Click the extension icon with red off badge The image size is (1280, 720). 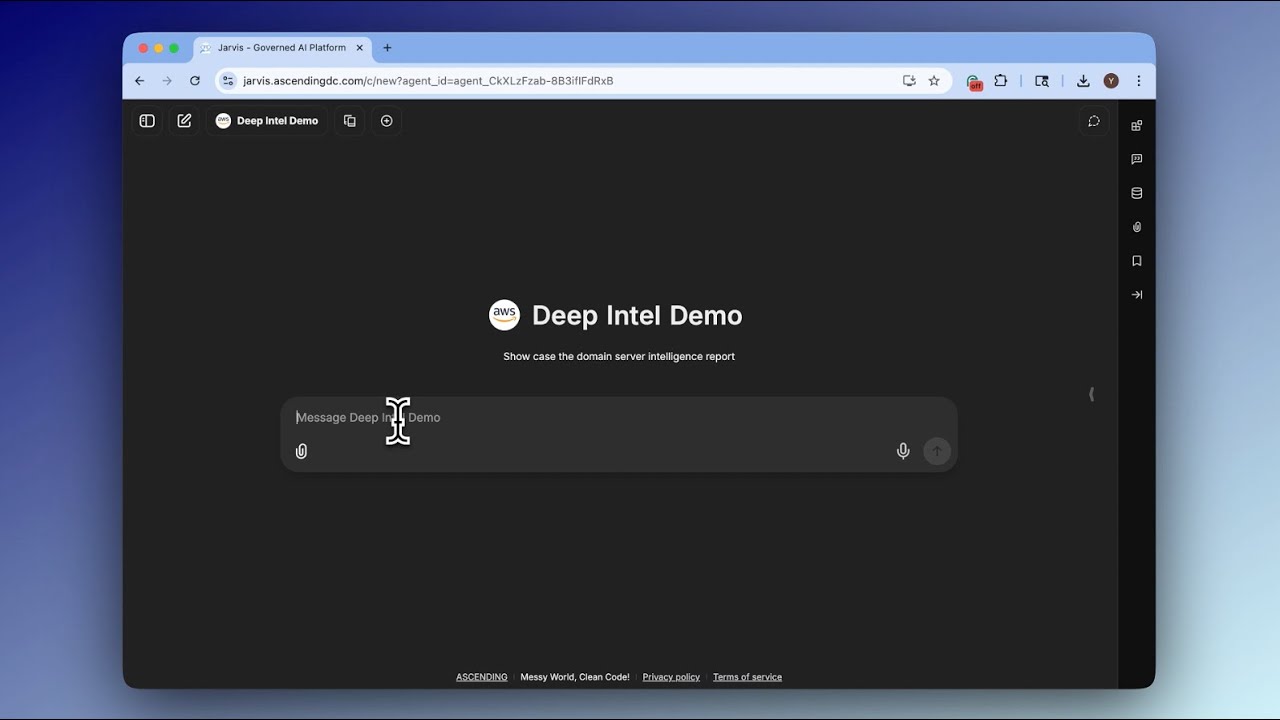973,82
